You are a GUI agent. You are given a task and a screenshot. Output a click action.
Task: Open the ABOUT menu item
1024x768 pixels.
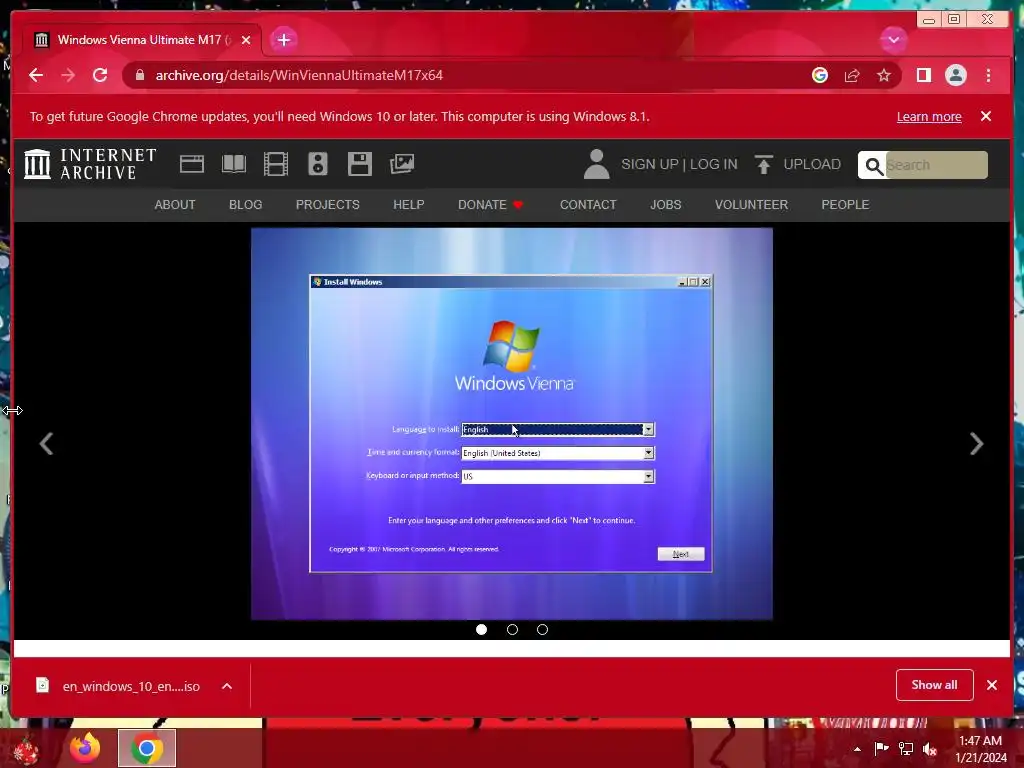175,204
